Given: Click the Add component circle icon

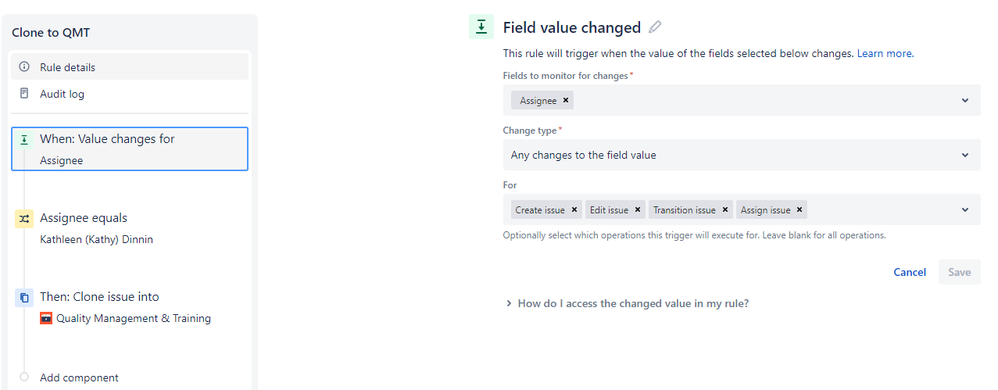Looking at the screenshot, I should (x=24, y=377).
